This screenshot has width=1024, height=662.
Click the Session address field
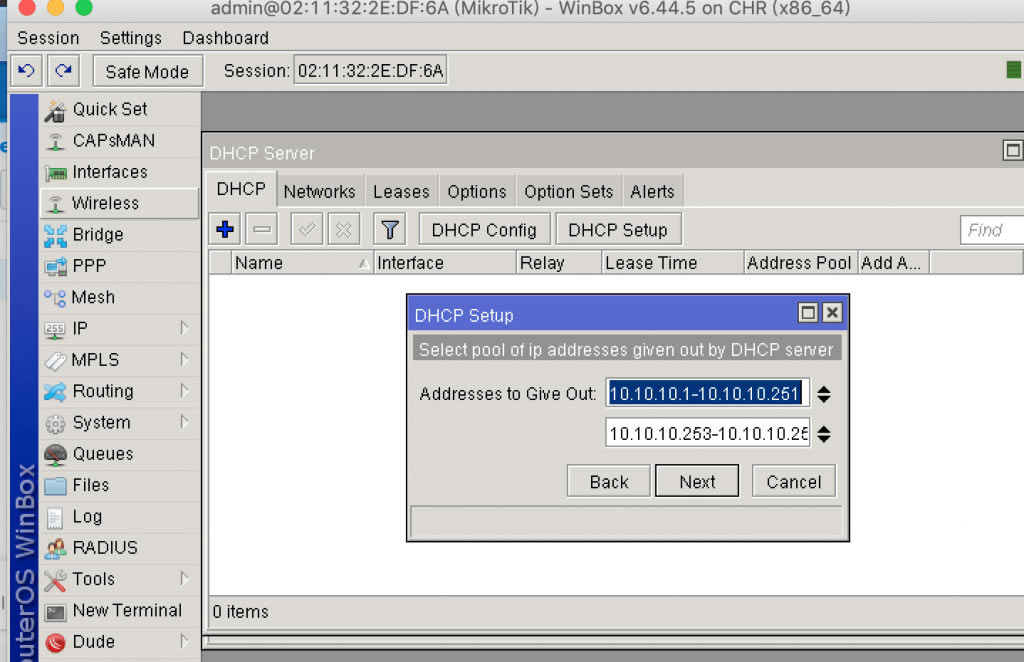click(370, 71)
